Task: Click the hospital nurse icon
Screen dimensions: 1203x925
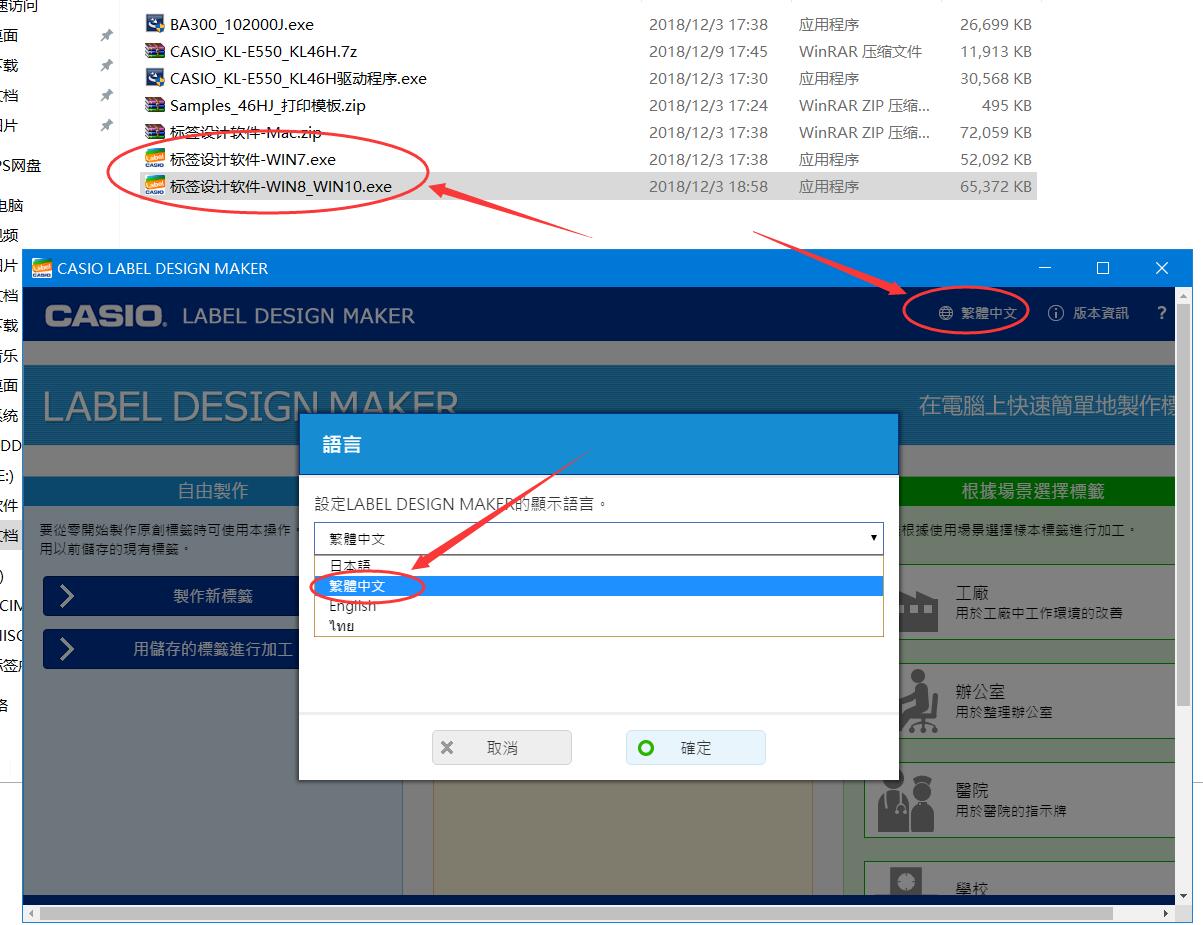Action: (908, 803)
